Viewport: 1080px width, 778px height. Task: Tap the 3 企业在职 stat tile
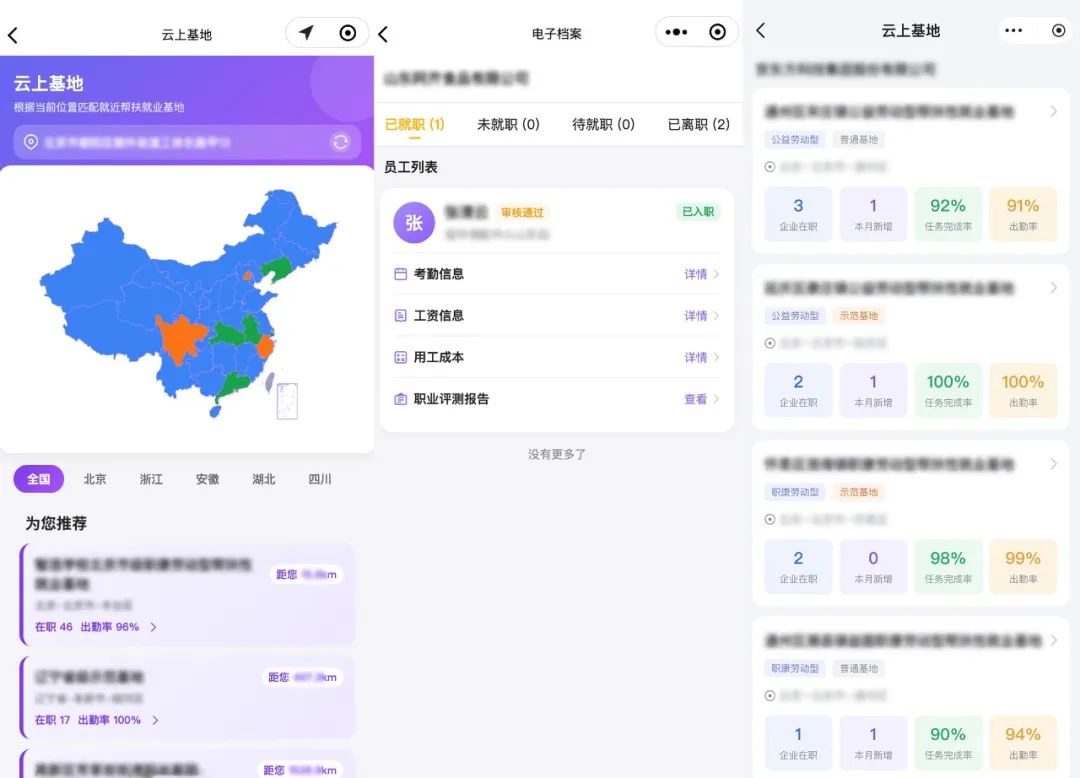798,214
